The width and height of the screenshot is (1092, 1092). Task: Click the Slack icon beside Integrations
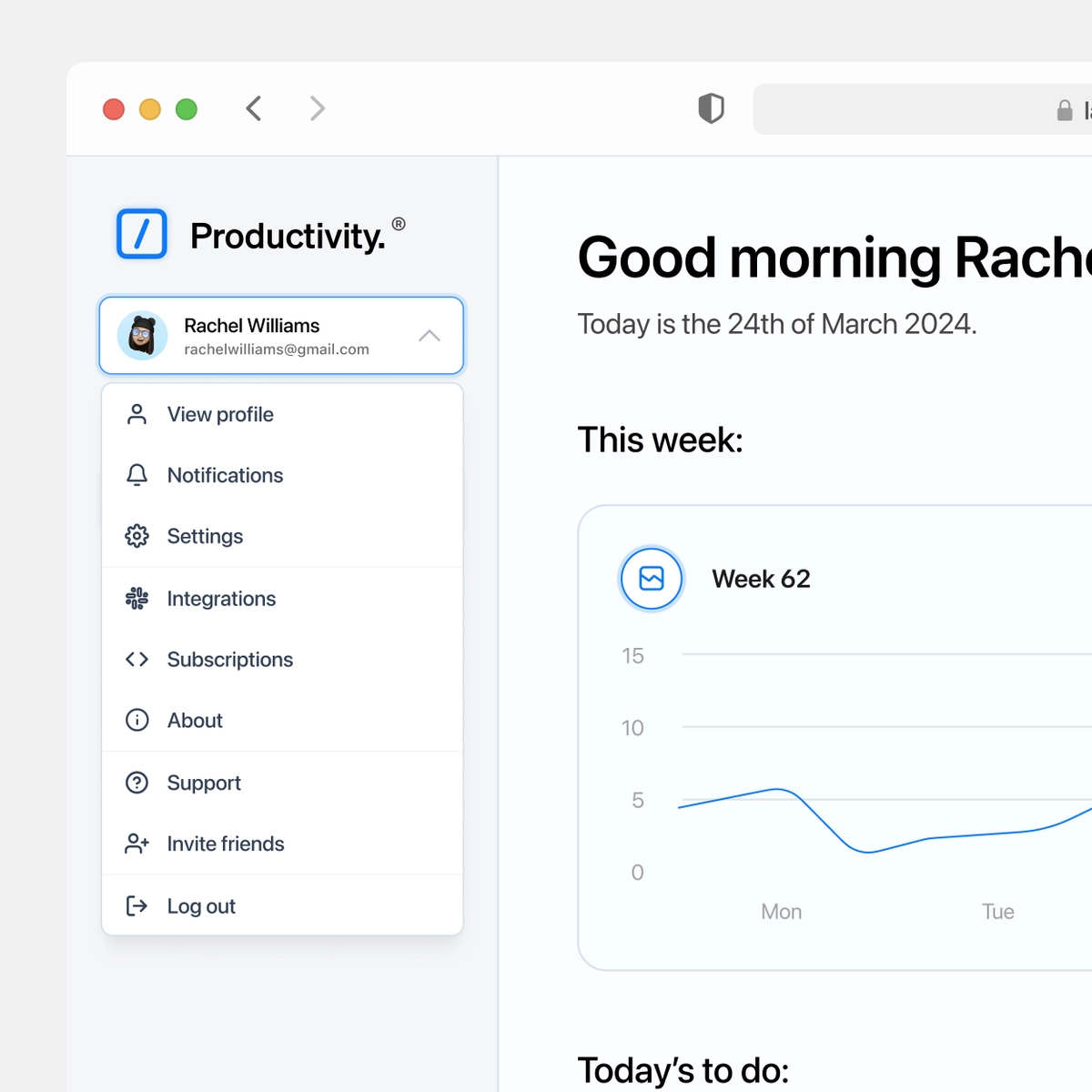[x=136, y=598]
